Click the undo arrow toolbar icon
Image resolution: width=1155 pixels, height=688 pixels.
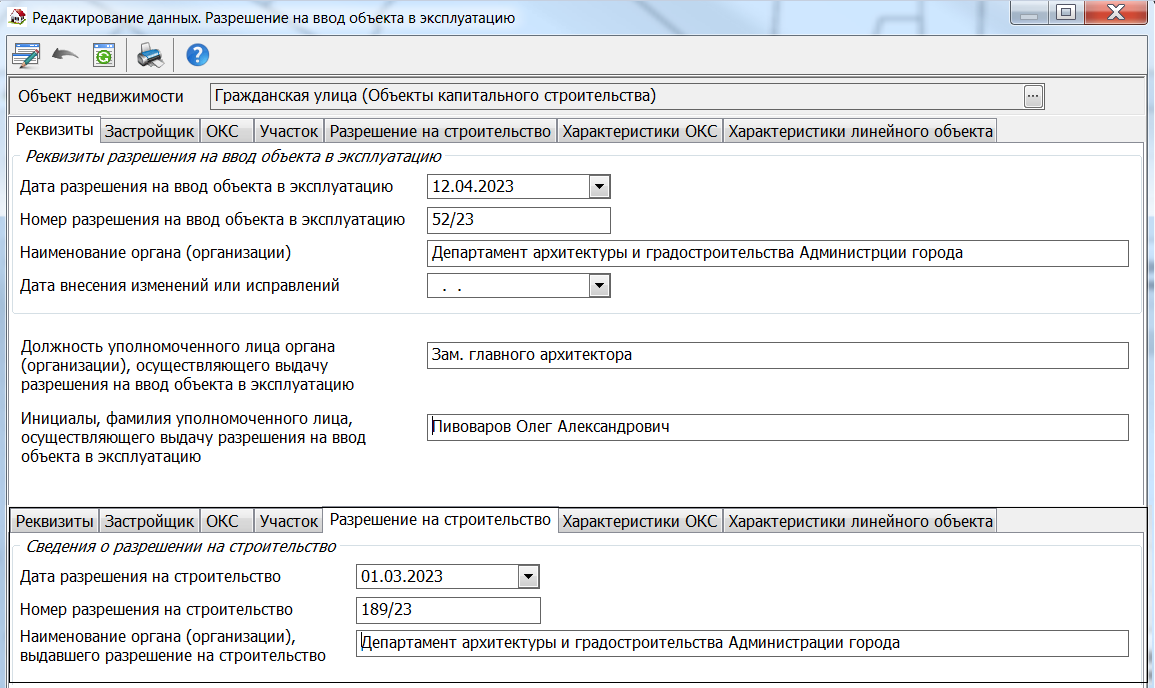click(65, 55)
